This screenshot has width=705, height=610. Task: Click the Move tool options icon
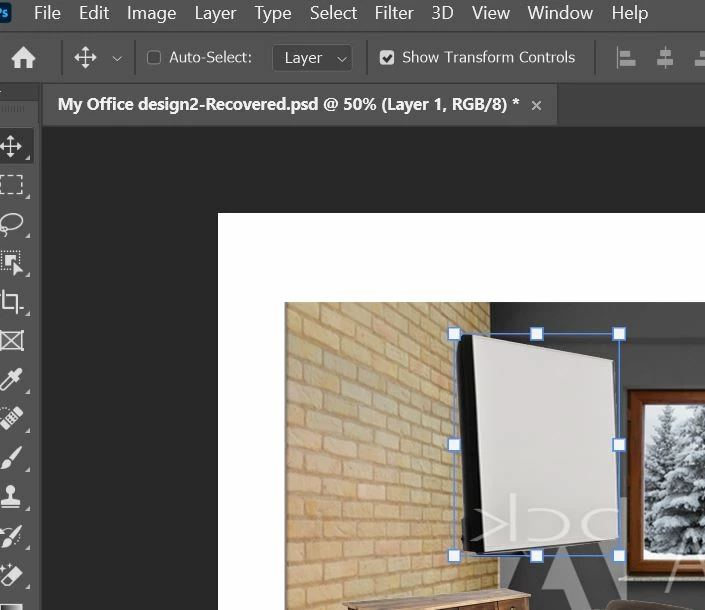tap(85, 58)
